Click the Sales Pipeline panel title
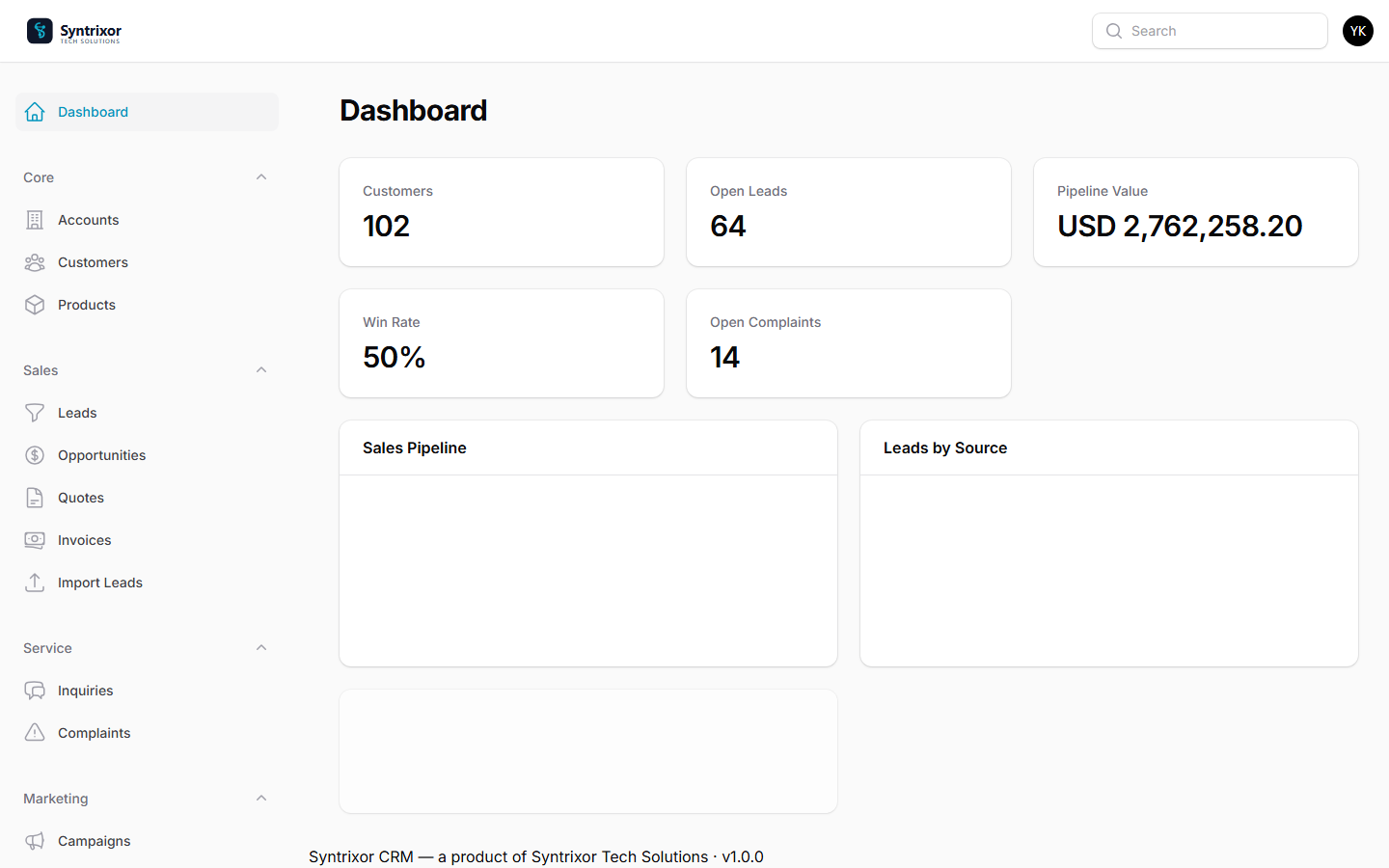Image resolution: width=1389 pixels, height=868 pixels. pyautogui.click(x=415, y=448)
